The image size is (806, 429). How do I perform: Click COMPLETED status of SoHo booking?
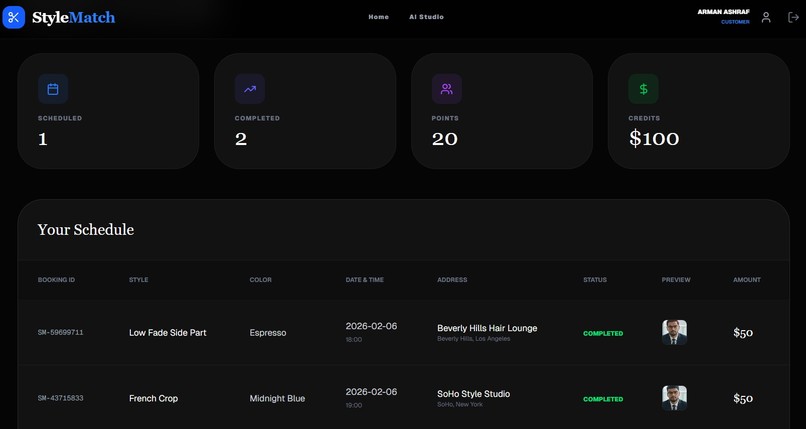603,399
